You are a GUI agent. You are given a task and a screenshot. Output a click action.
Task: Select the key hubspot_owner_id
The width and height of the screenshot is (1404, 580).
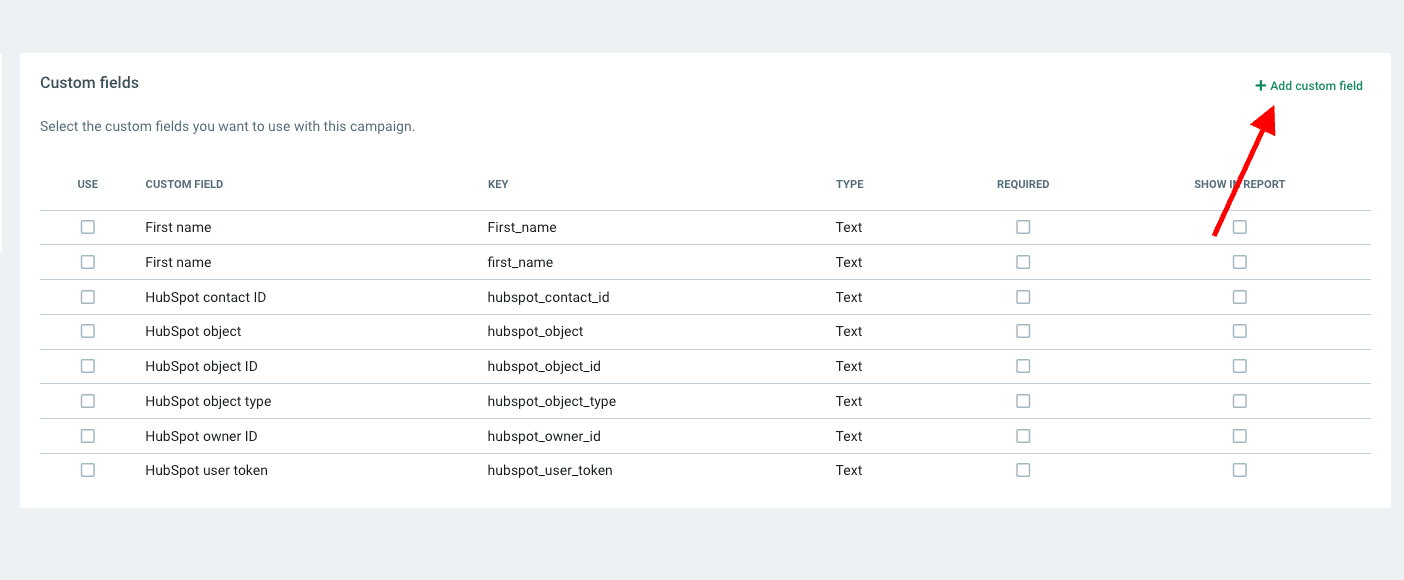[x=544, y=436]
